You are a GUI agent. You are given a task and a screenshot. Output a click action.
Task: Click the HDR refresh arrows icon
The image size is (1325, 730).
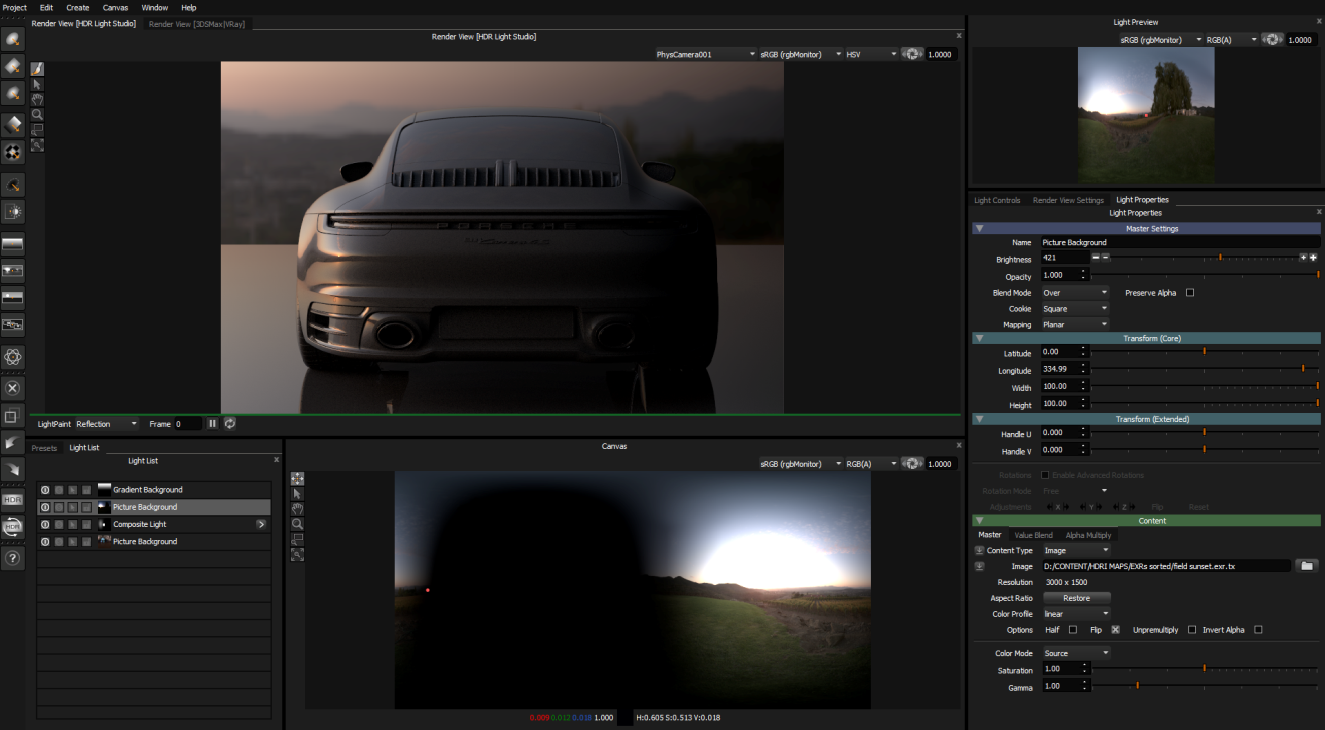[x=13, y=527]
